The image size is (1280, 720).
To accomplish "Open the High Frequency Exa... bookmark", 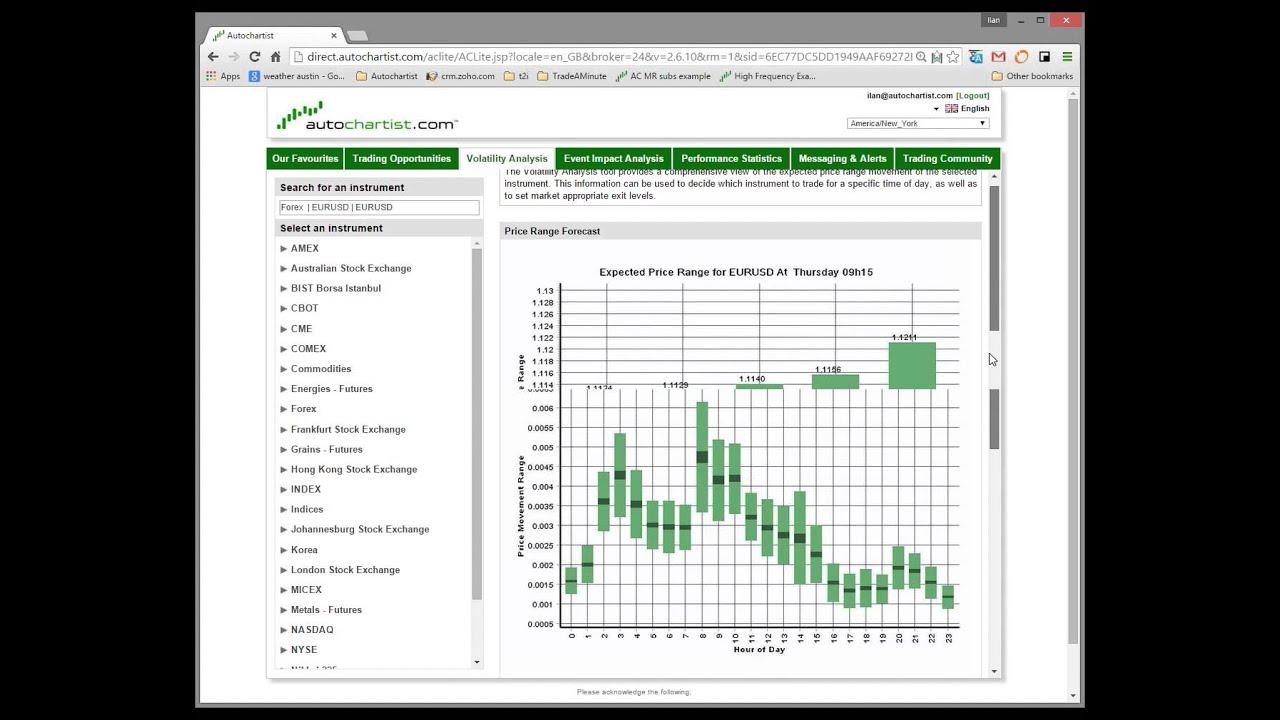I will 767,76.
